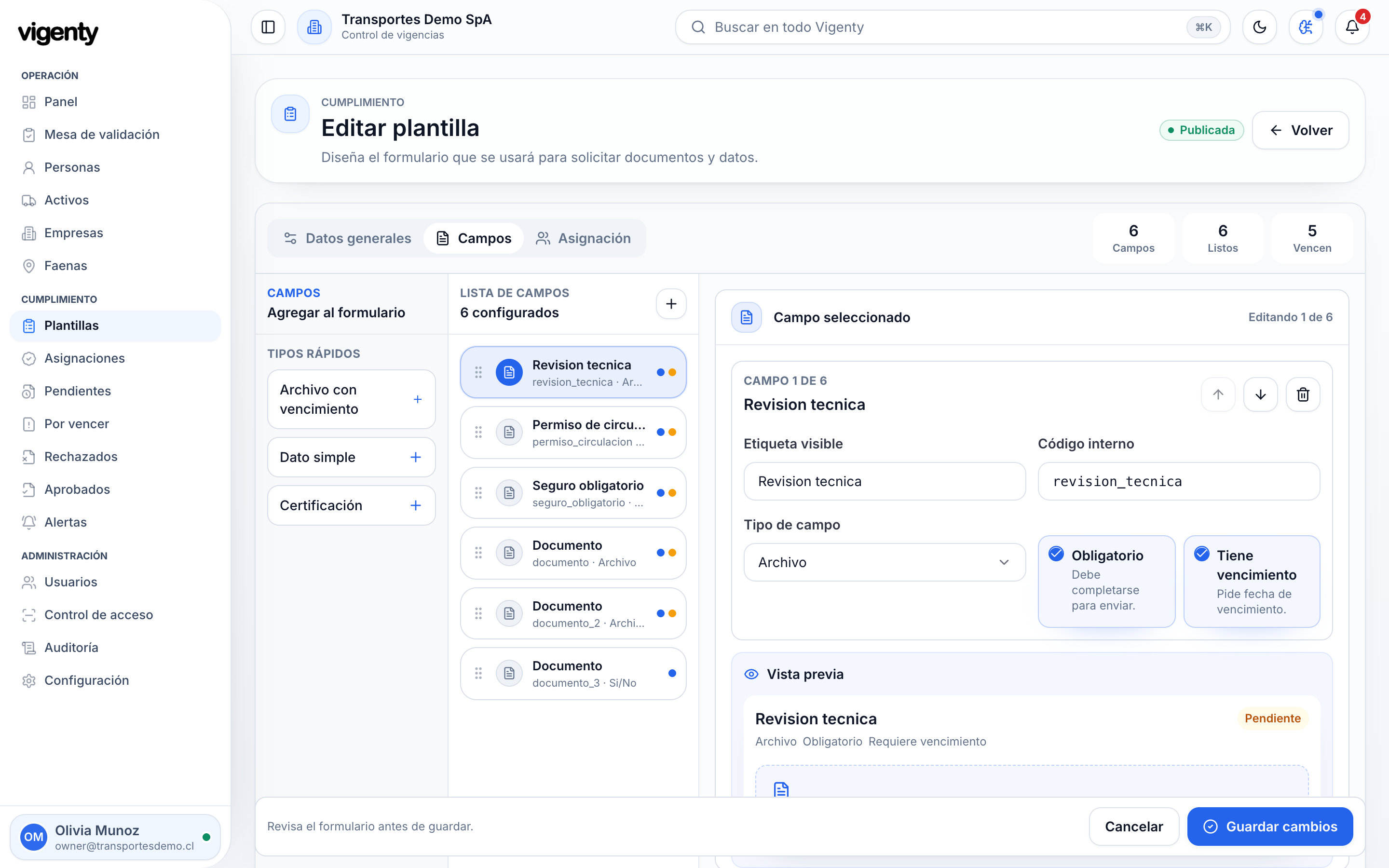Open Control de acceso
Viewport: 1389px width, 868px height.
pos(115,615)
